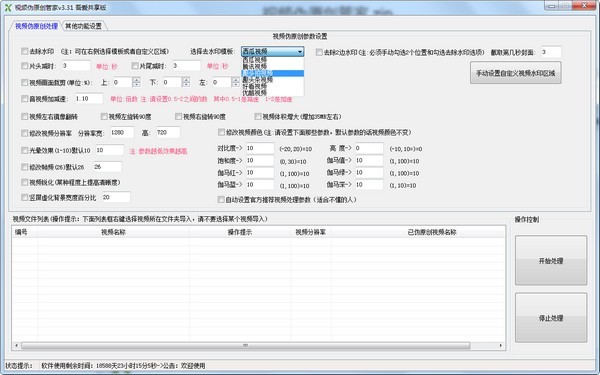Click the resolution height field 720

[x=168, y=132]
